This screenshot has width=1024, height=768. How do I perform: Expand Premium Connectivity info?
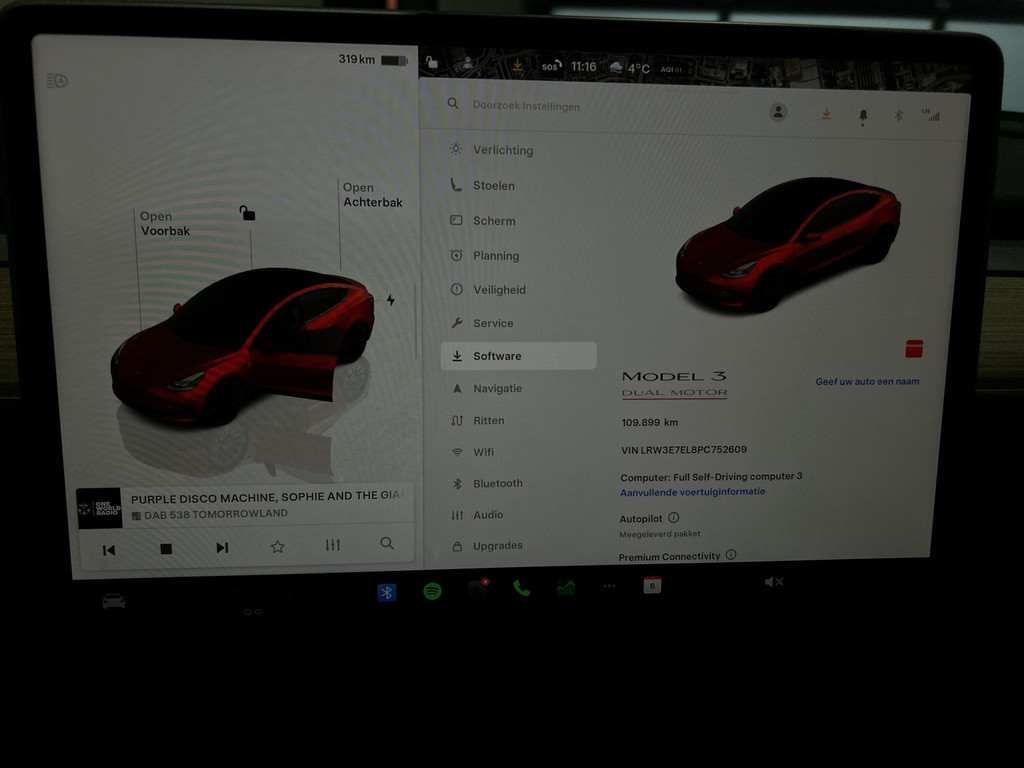(731, 555)
